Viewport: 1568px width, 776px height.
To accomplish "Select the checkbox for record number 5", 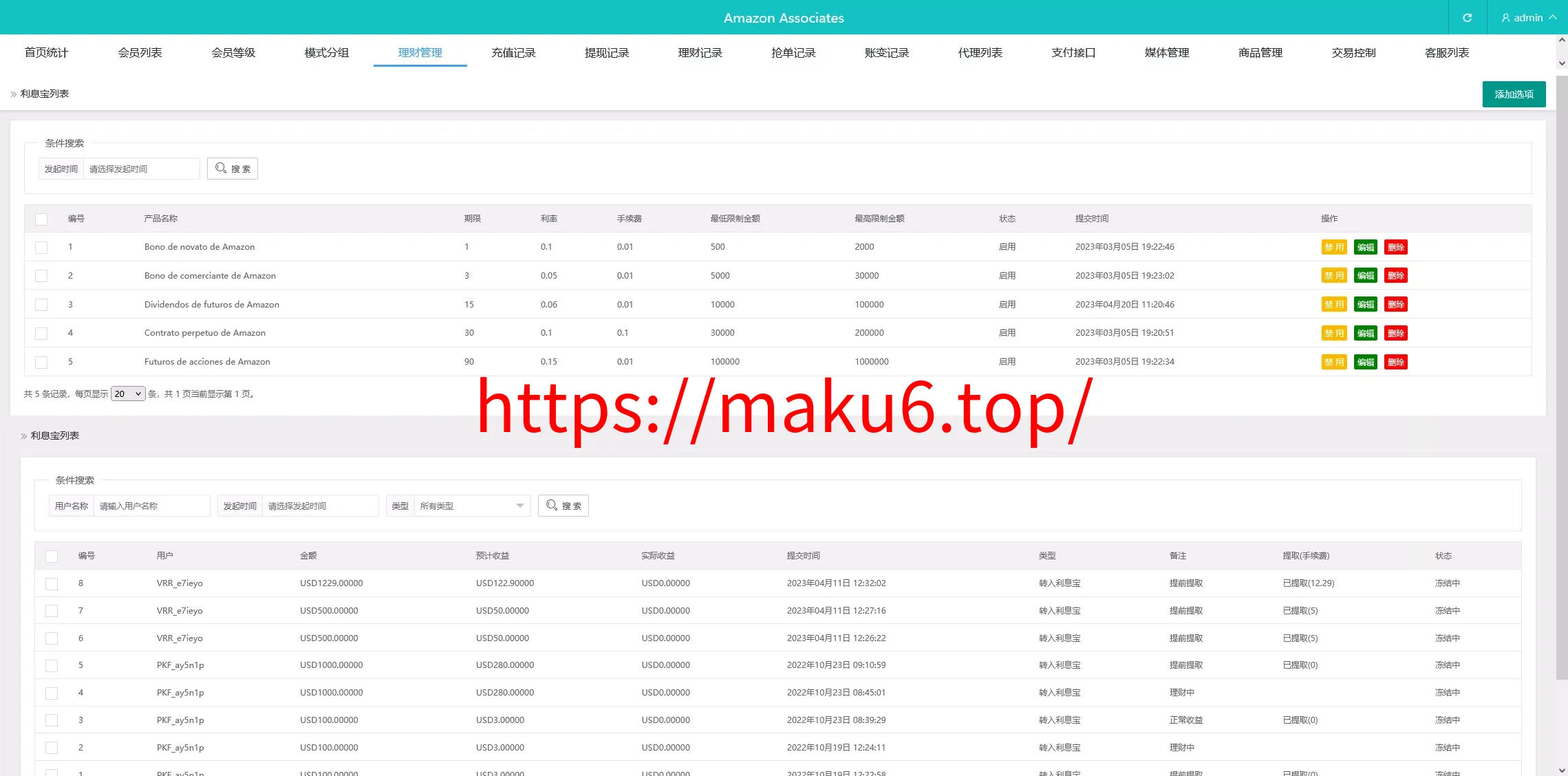I will point(52,665).
